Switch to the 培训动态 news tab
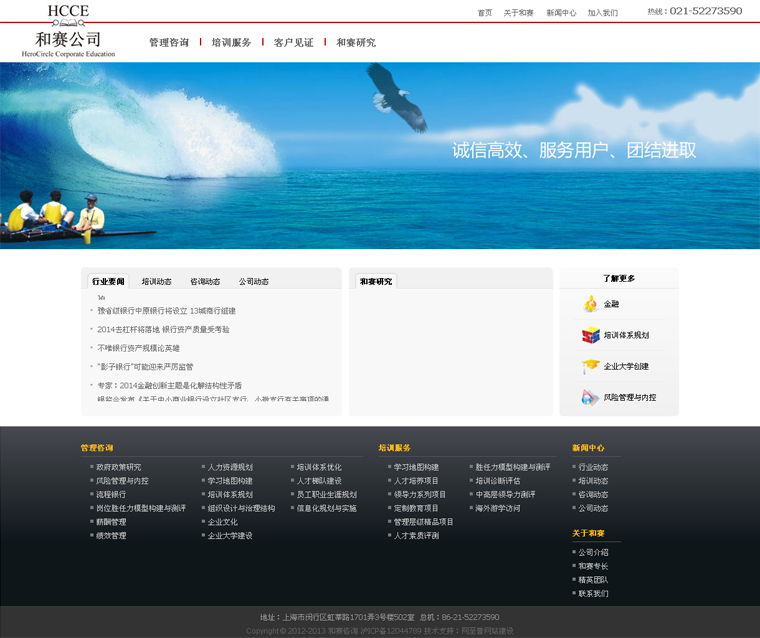The image size is (760, 638). click(x=156, y=282)
